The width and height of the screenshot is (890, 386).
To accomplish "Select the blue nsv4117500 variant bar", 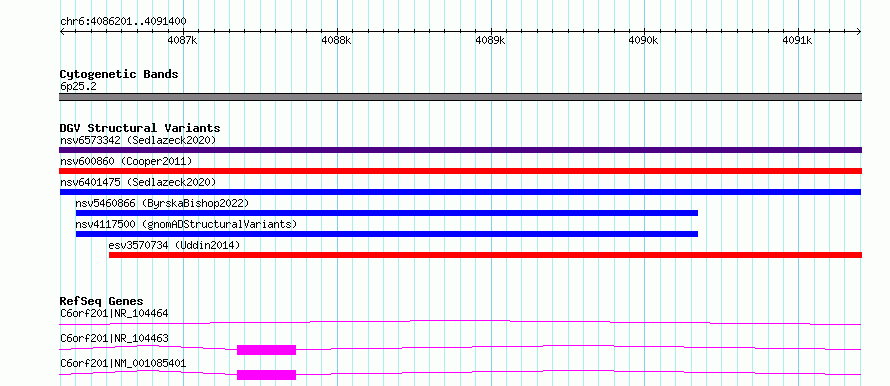I will [x=387, y=234].
